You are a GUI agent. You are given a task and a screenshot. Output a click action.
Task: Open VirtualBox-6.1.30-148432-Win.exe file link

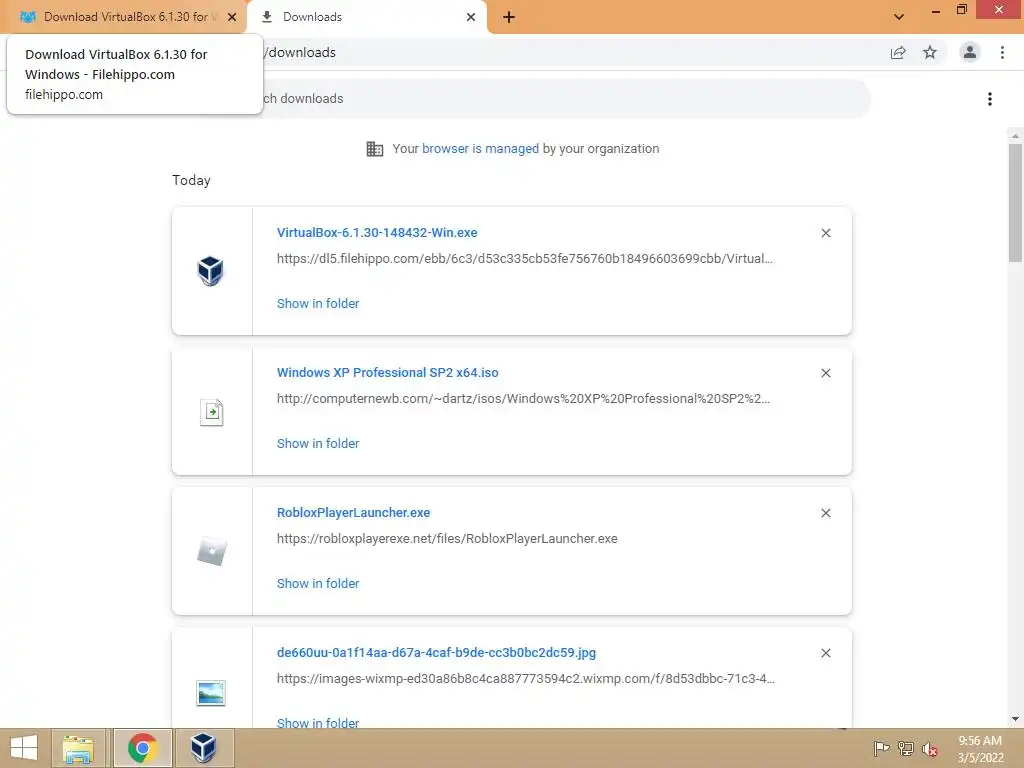point(377,232)
